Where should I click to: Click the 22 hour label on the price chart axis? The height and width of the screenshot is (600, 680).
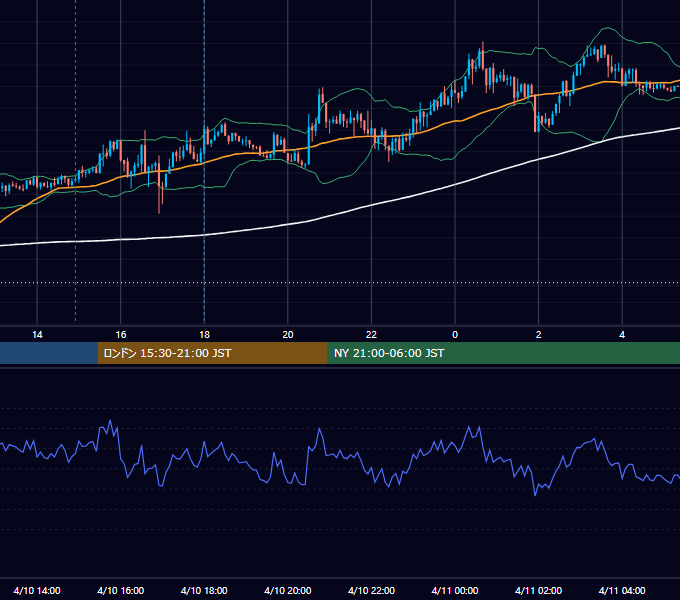click(371, 335)
